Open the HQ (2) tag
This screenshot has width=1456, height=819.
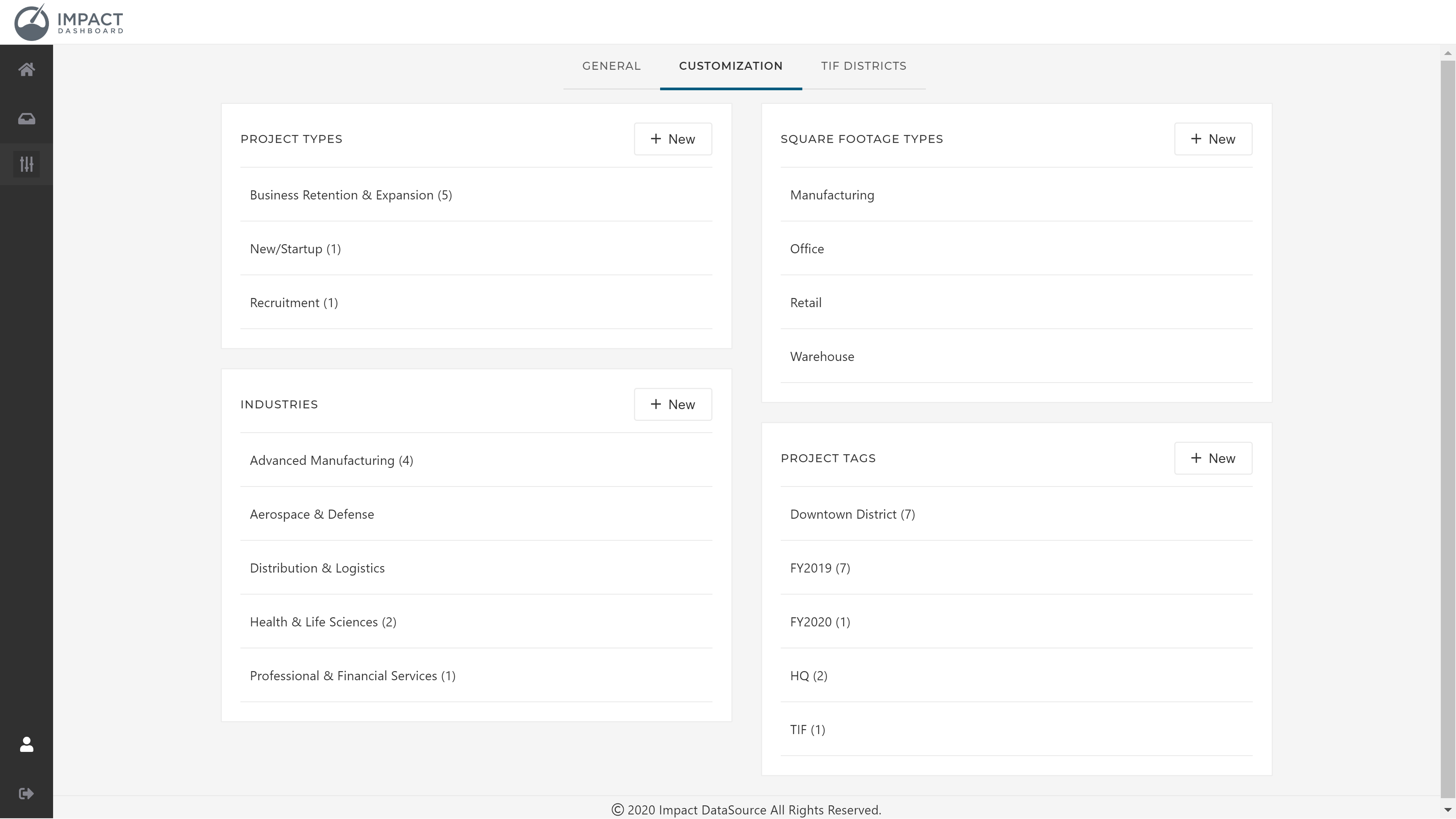1016,676
